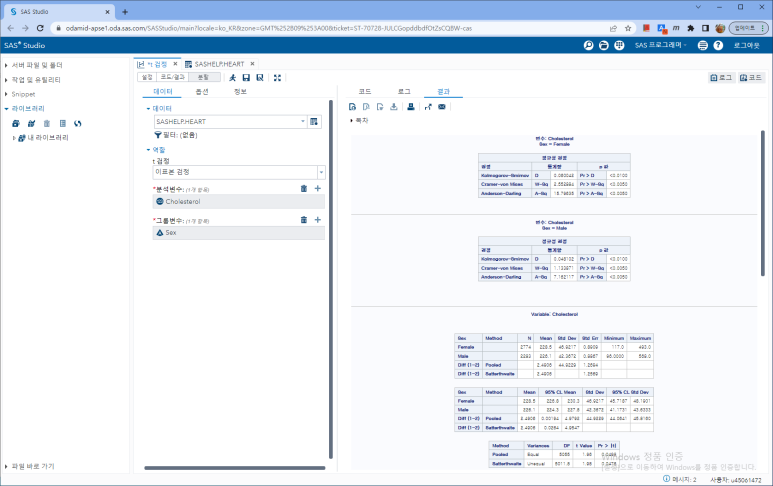Select the 분할 split view toggle button
773x486 pixels.
[x=204, y=77]
